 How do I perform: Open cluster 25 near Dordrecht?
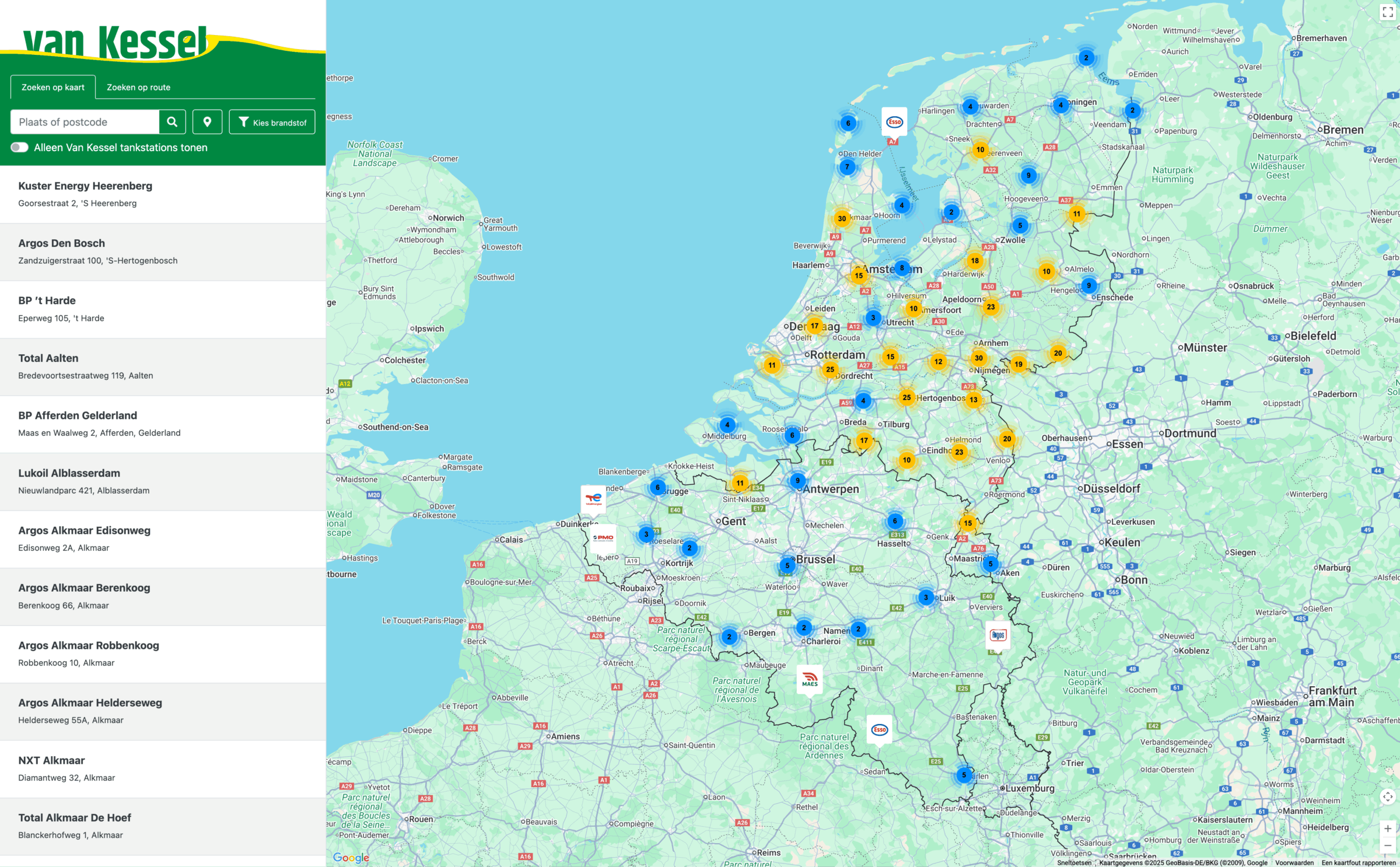pos(830,369)
